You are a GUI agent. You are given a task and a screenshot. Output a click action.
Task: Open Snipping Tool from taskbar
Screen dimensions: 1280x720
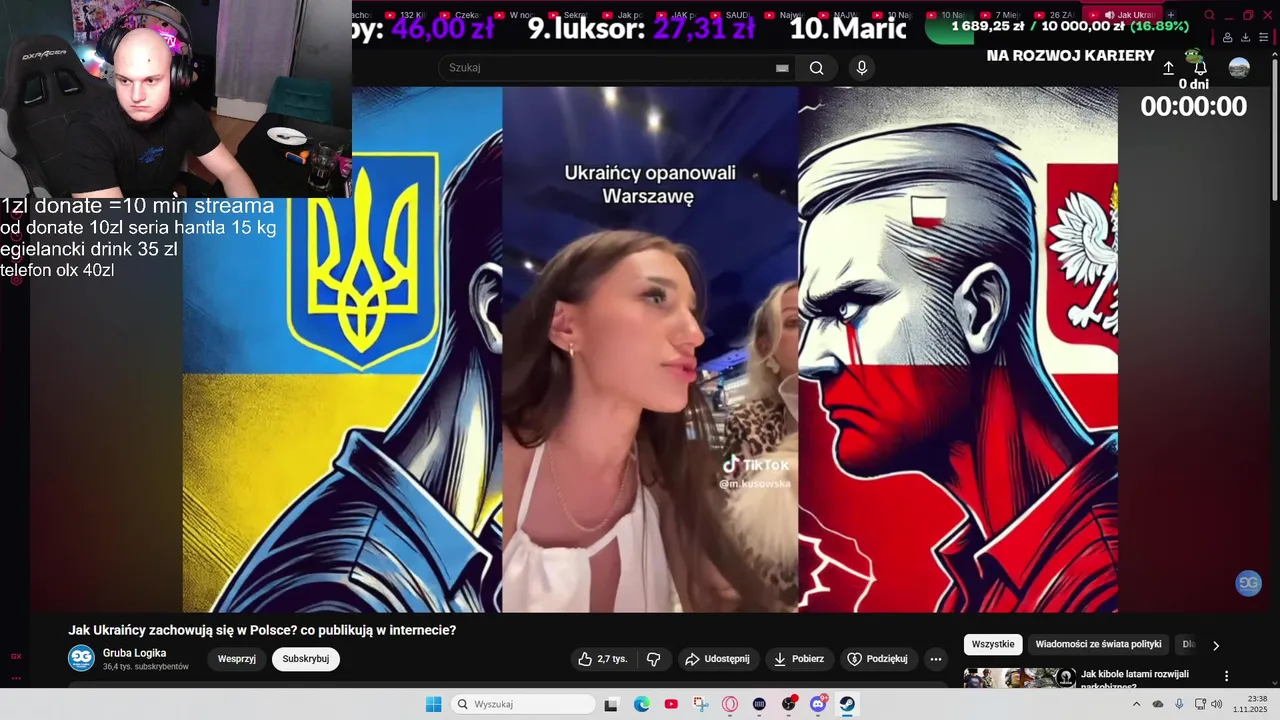[x=701, y=704]
